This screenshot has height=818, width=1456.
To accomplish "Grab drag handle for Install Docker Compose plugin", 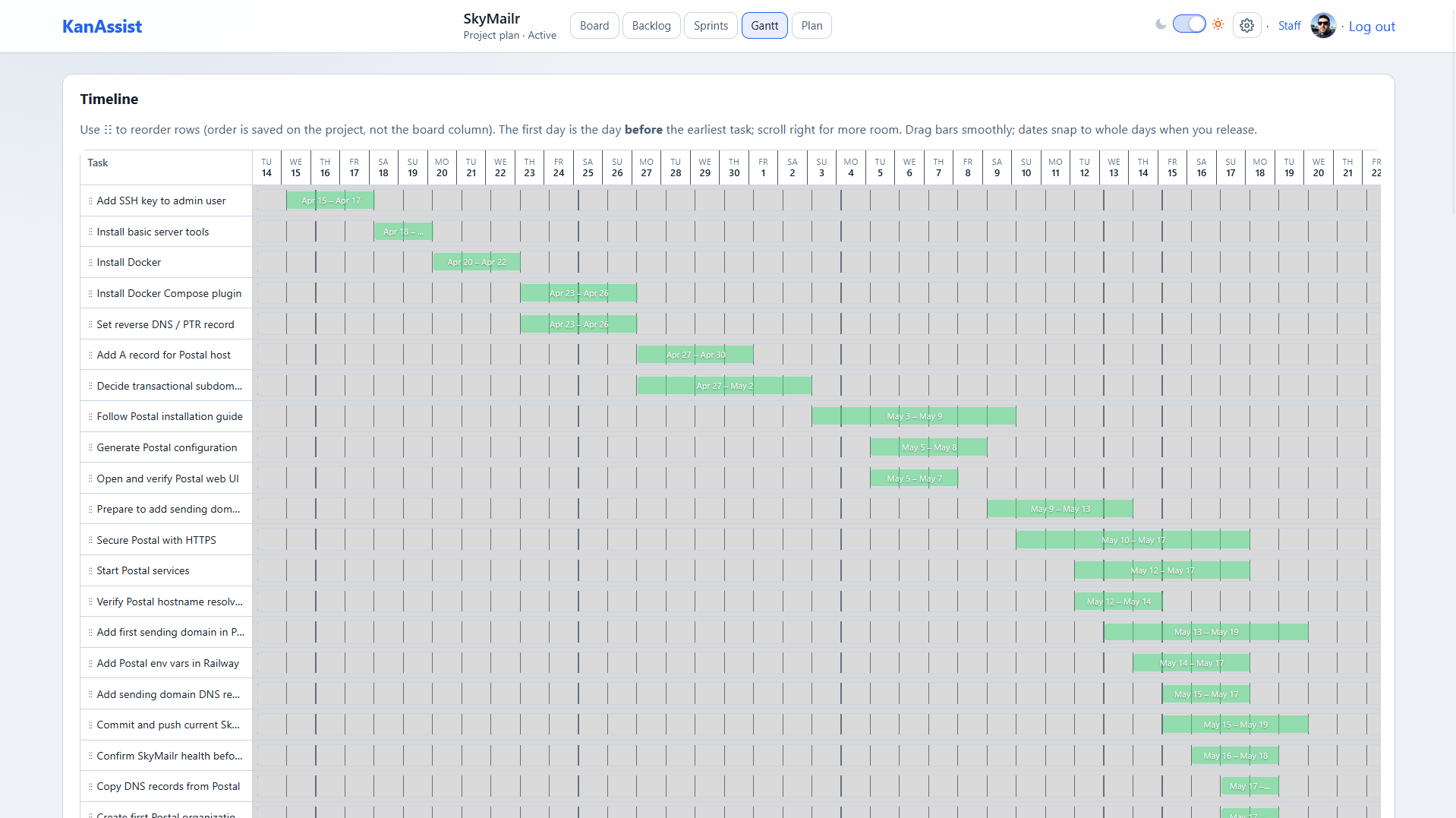I will tap(90, 294).
